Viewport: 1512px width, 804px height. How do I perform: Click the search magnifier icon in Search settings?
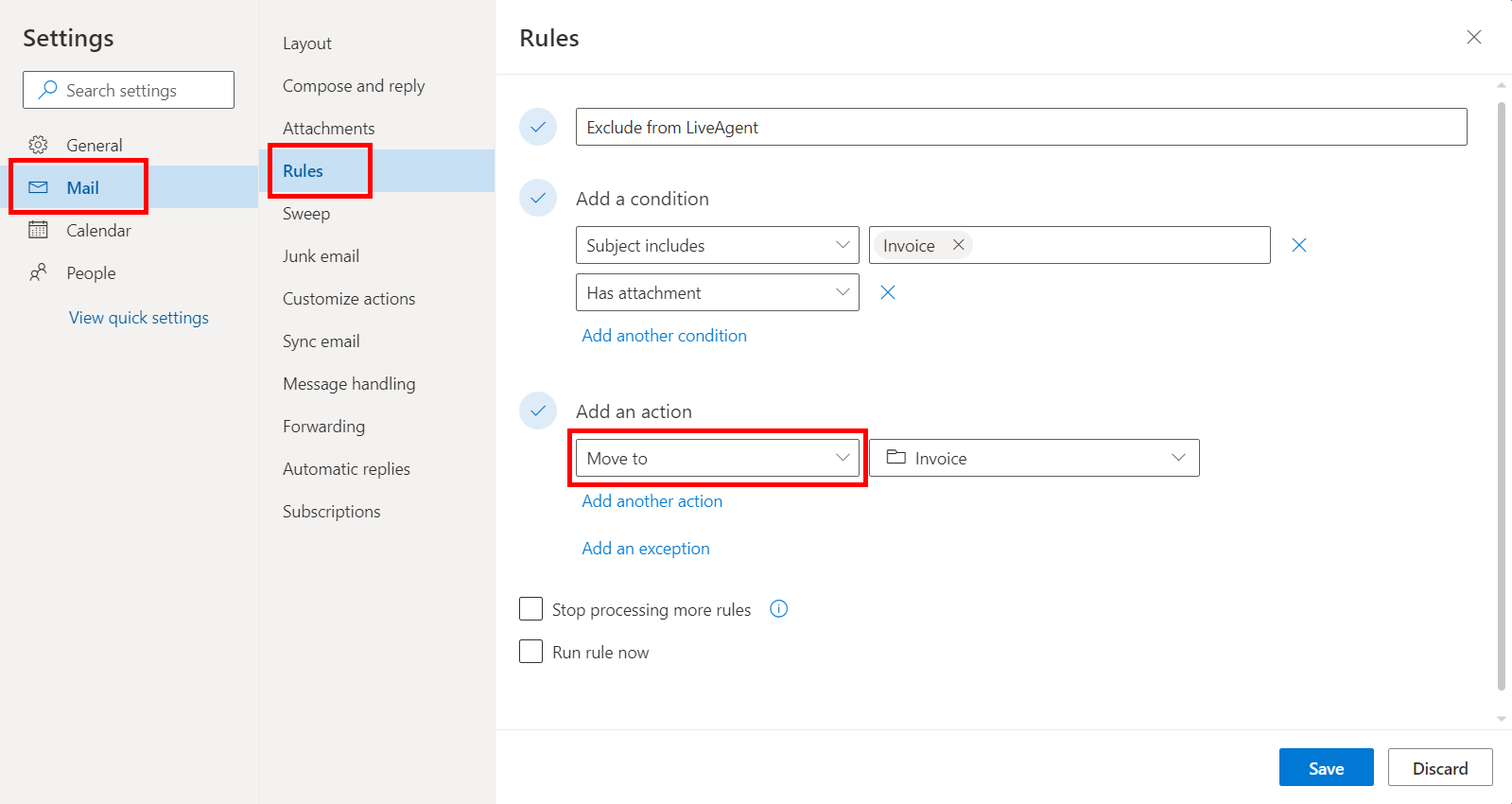(47, 90)
